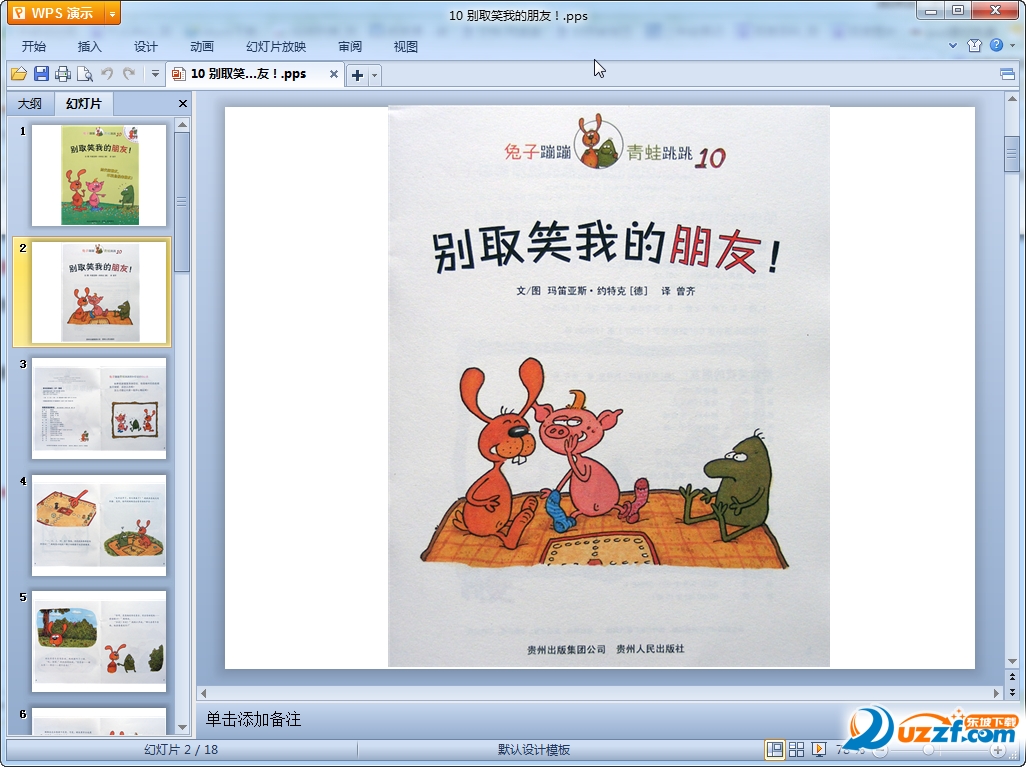Select slide 2 thumbnail

[x=99, y=292]
